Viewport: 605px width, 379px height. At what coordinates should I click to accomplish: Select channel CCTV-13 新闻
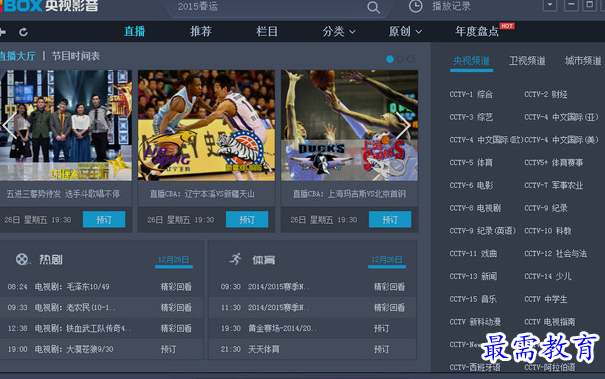[473, 277]
